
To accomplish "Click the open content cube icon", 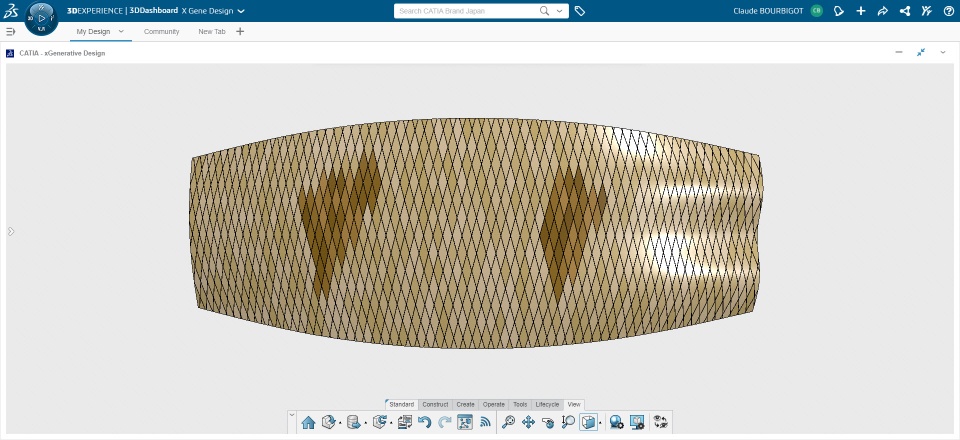I will (329, 422).
